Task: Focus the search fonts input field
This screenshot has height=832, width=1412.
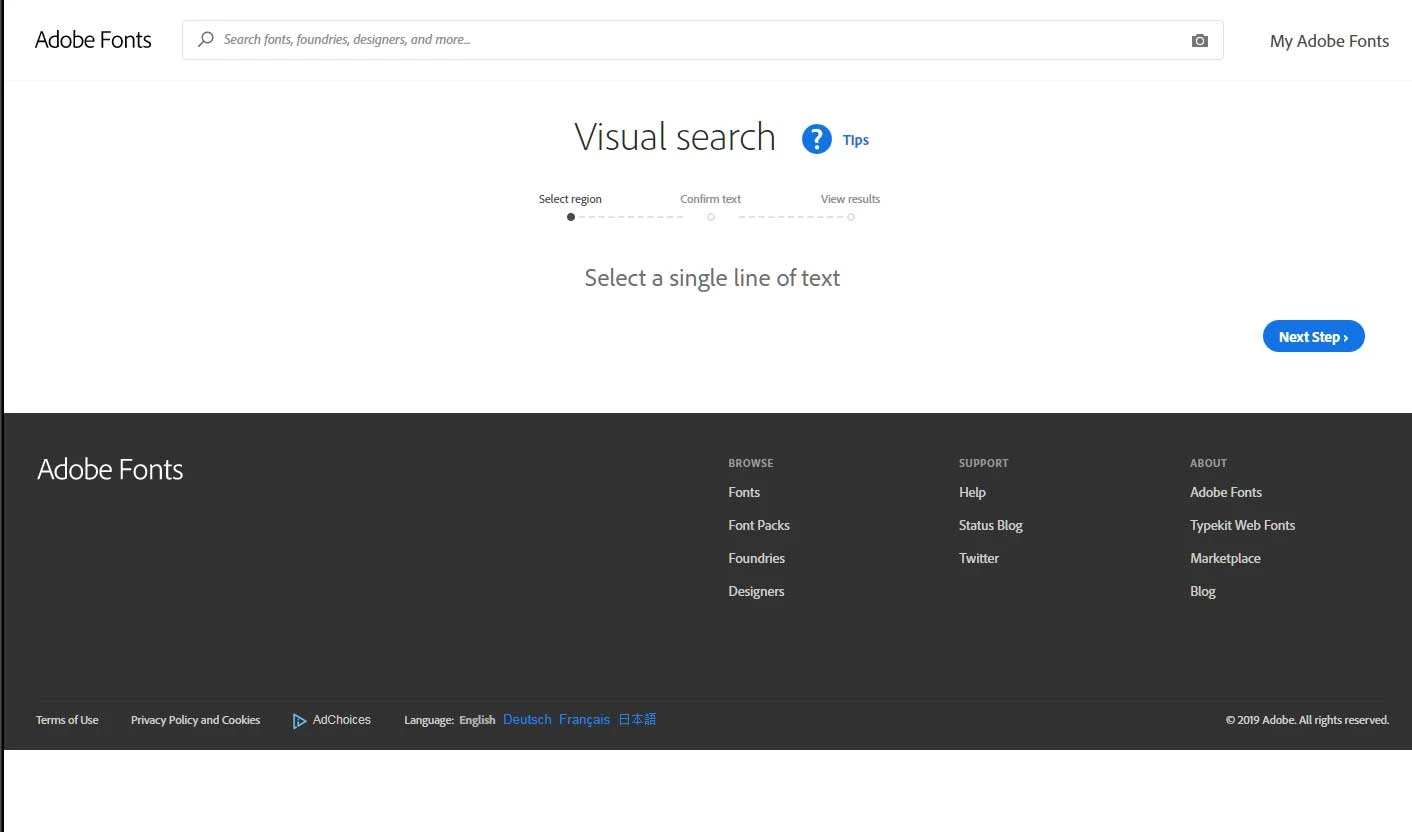Action: click(x=703, y=40)
